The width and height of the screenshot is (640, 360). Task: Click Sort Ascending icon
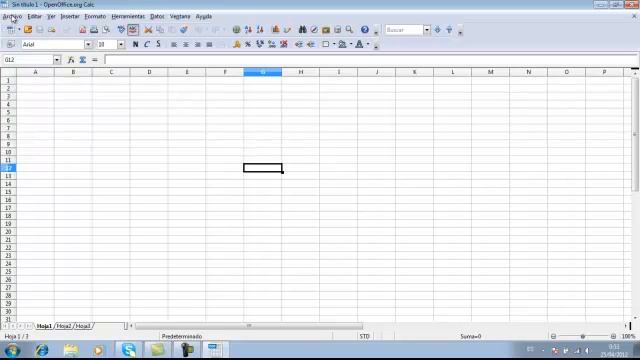(248, 30)
